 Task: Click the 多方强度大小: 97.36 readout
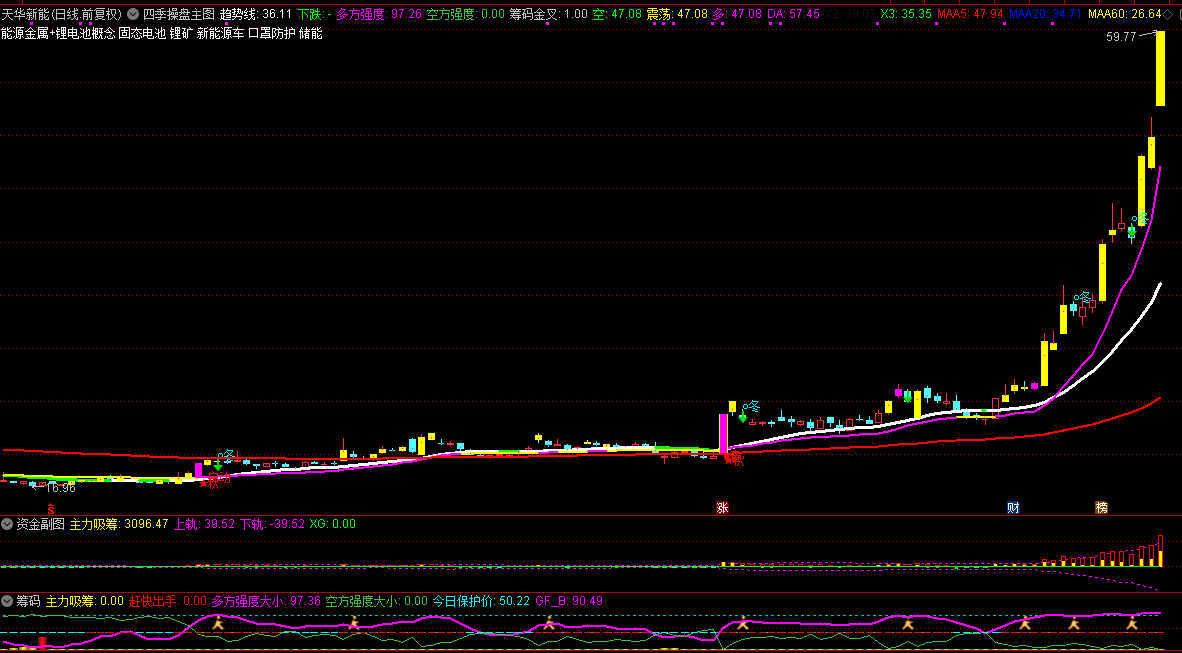tap(266, 601)
